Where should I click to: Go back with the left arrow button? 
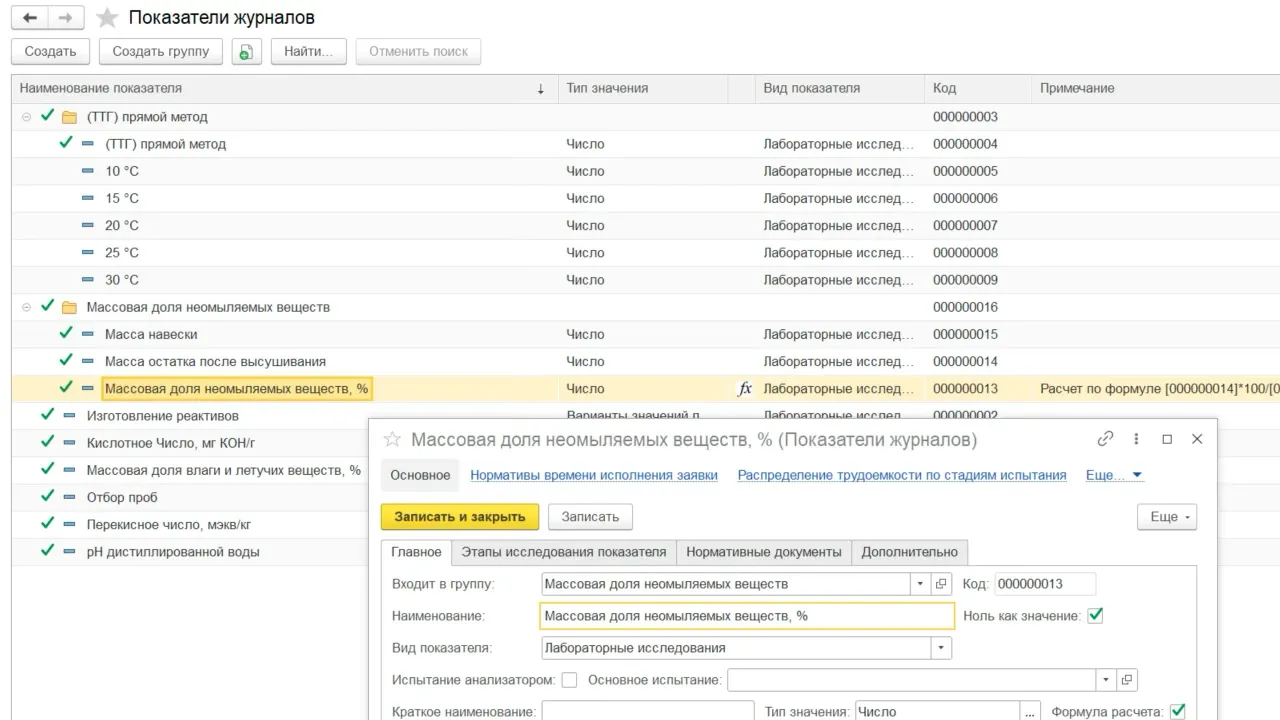[x=31, y=18]
